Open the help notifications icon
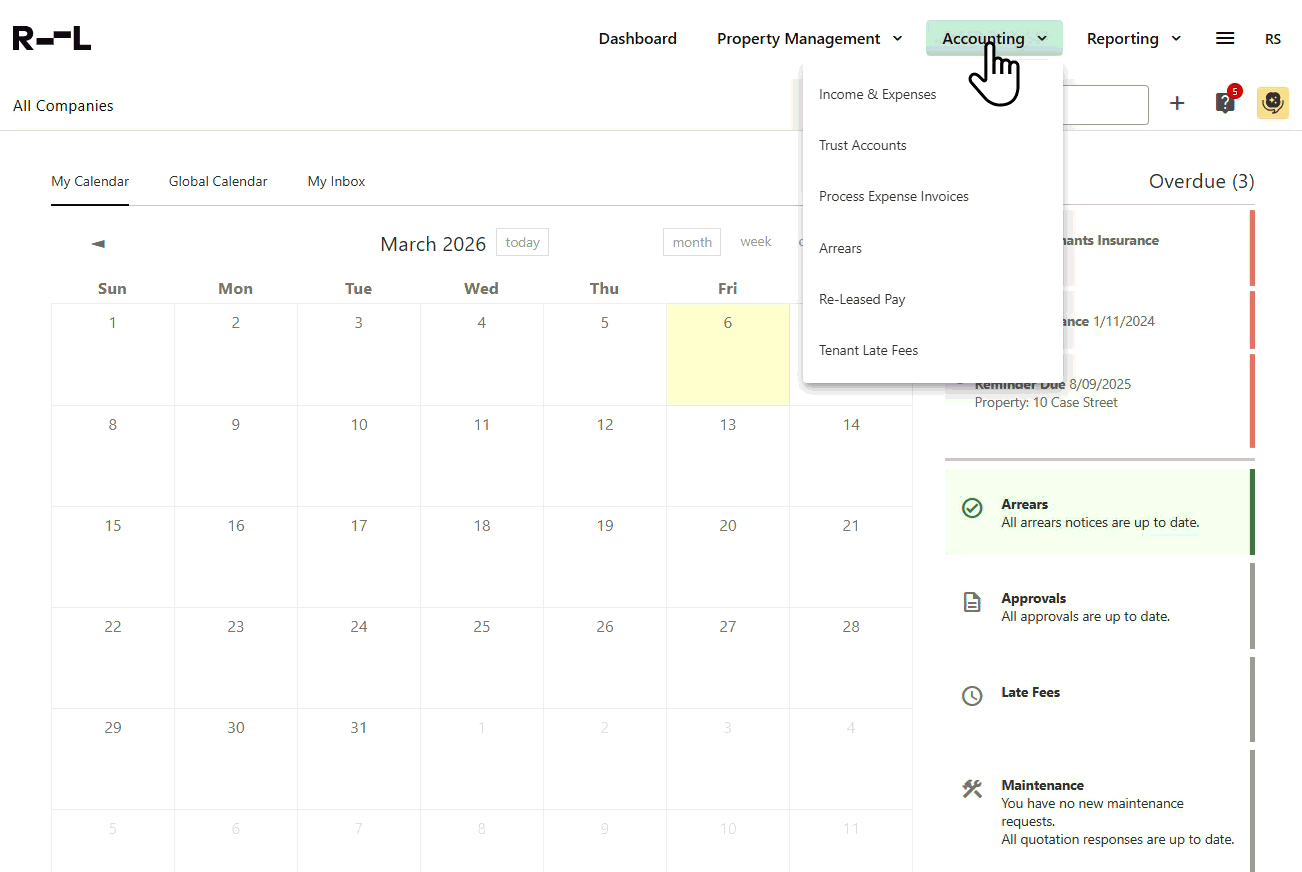The image size is (1302, 872). pyautogui.click(x=1225, y=102)
